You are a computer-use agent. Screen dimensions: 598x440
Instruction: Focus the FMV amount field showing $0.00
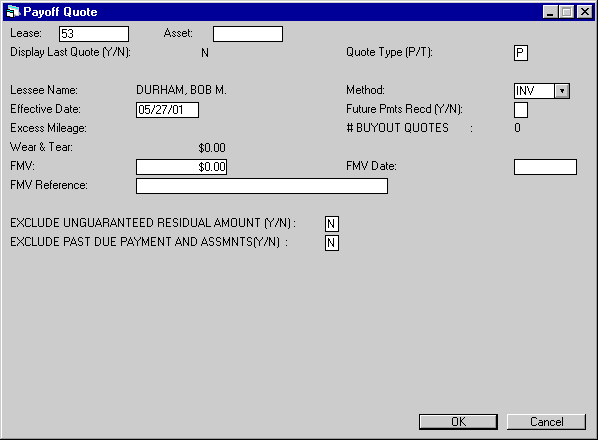182,167
